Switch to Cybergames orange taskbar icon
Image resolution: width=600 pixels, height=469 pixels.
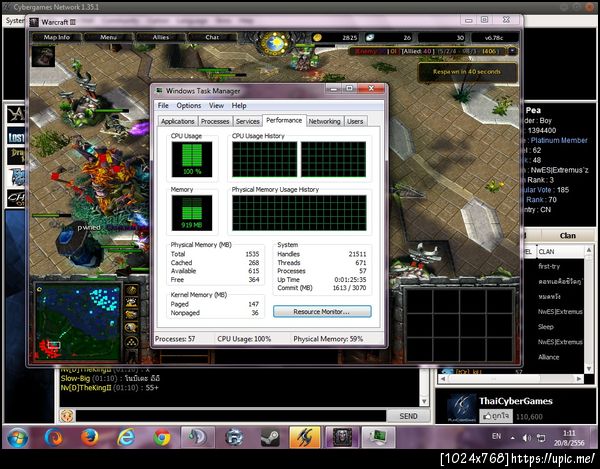[305, 437]
